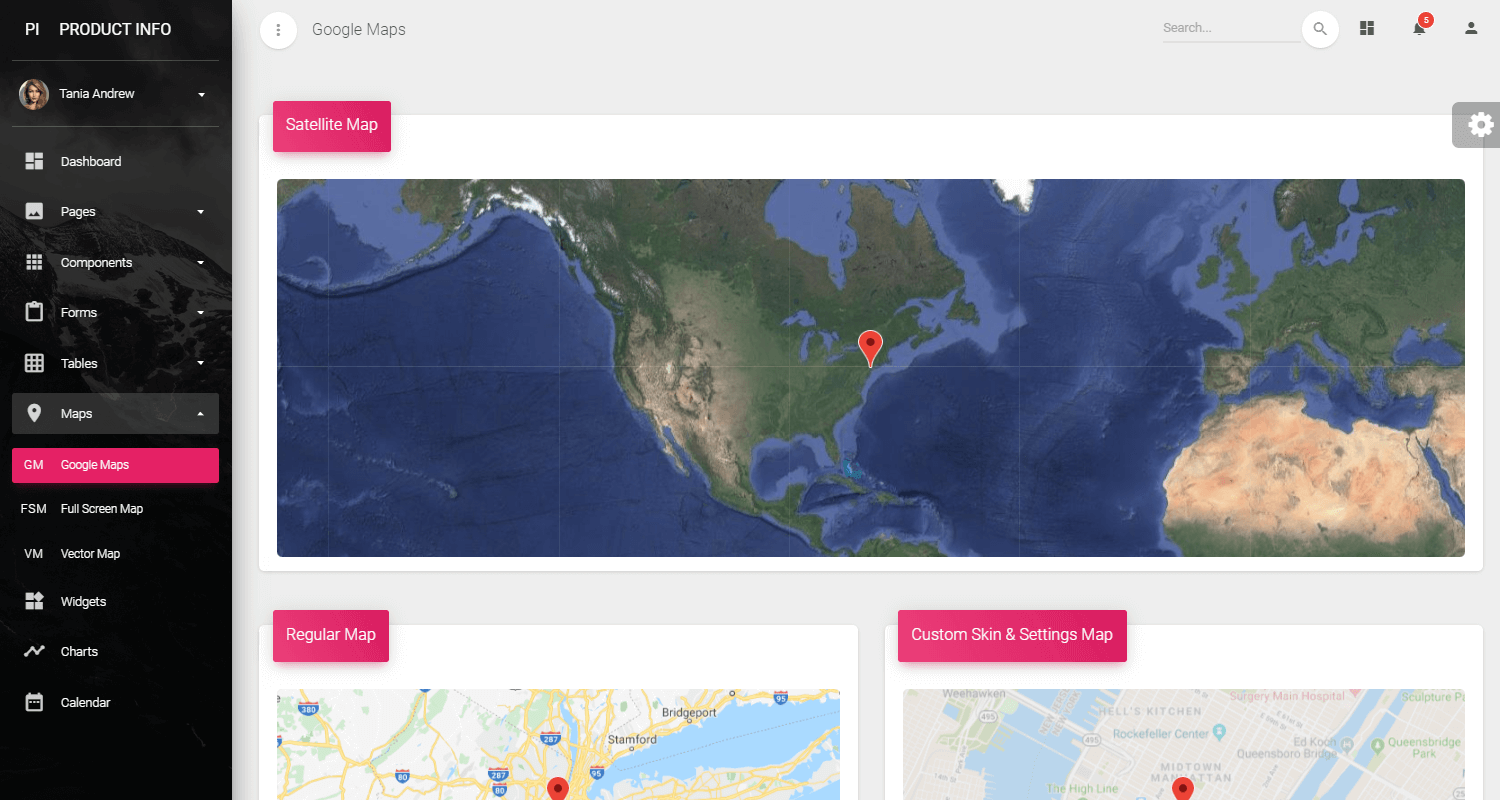Click the Dashboard grid icon in sidebar
1500x800 pixels.
click(x=34, y=161)
